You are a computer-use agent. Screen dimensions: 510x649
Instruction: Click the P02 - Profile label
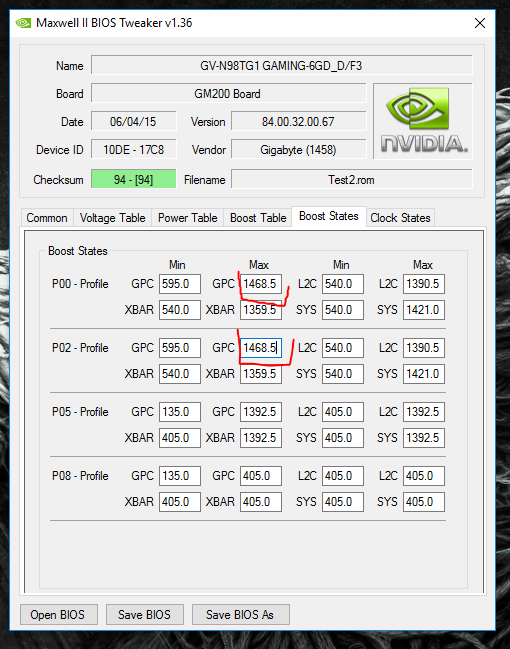click(80, 348)
